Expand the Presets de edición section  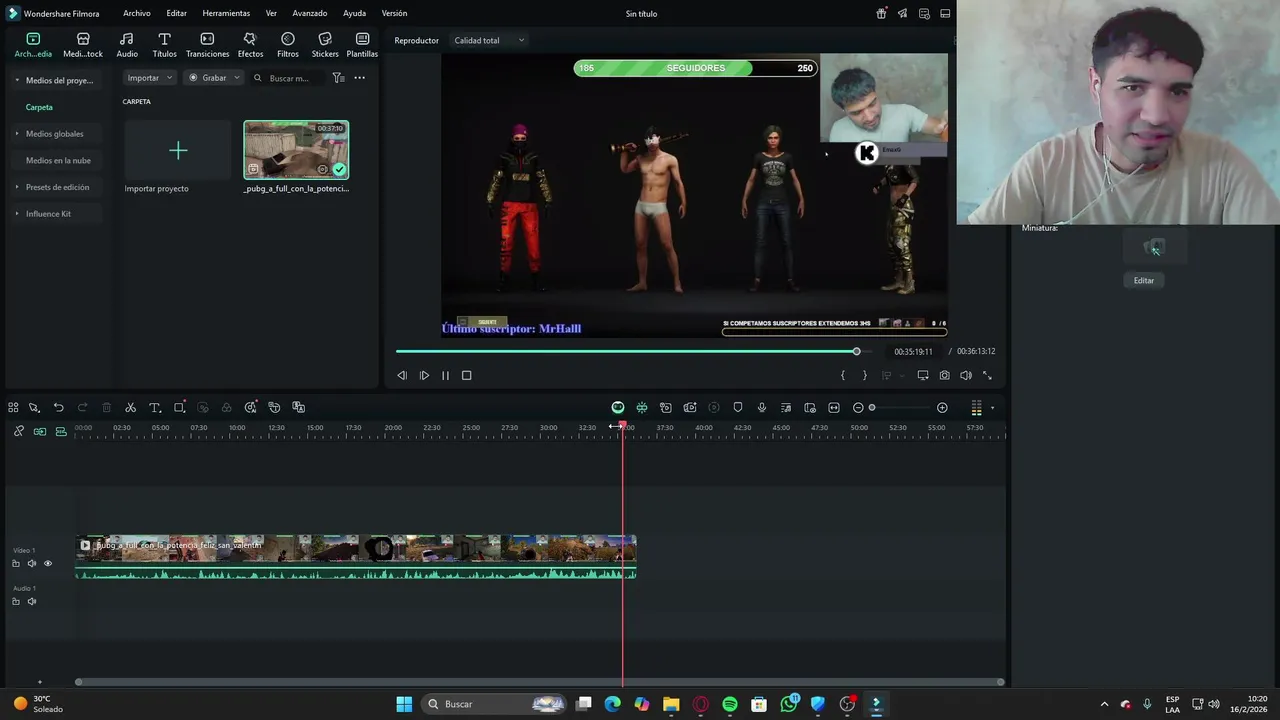17,187
